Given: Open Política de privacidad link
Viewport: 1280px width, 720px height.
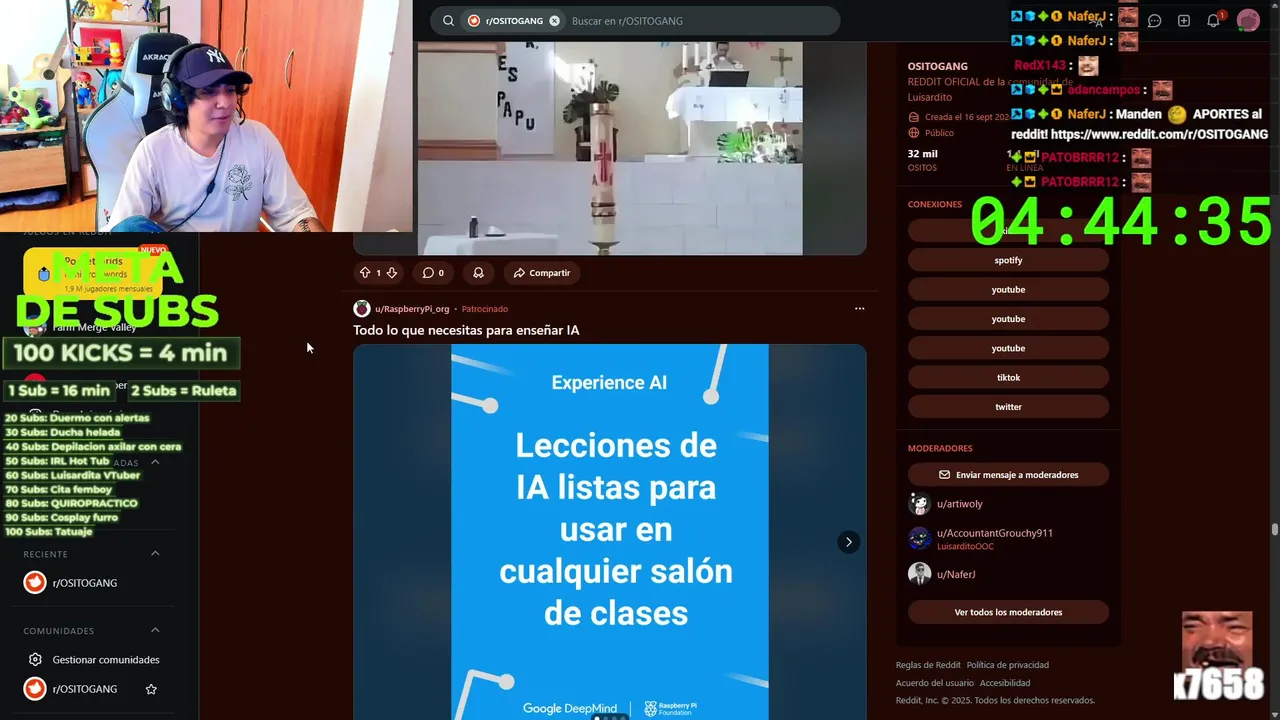Looking at the screenshot, I should coord(1007,665).
